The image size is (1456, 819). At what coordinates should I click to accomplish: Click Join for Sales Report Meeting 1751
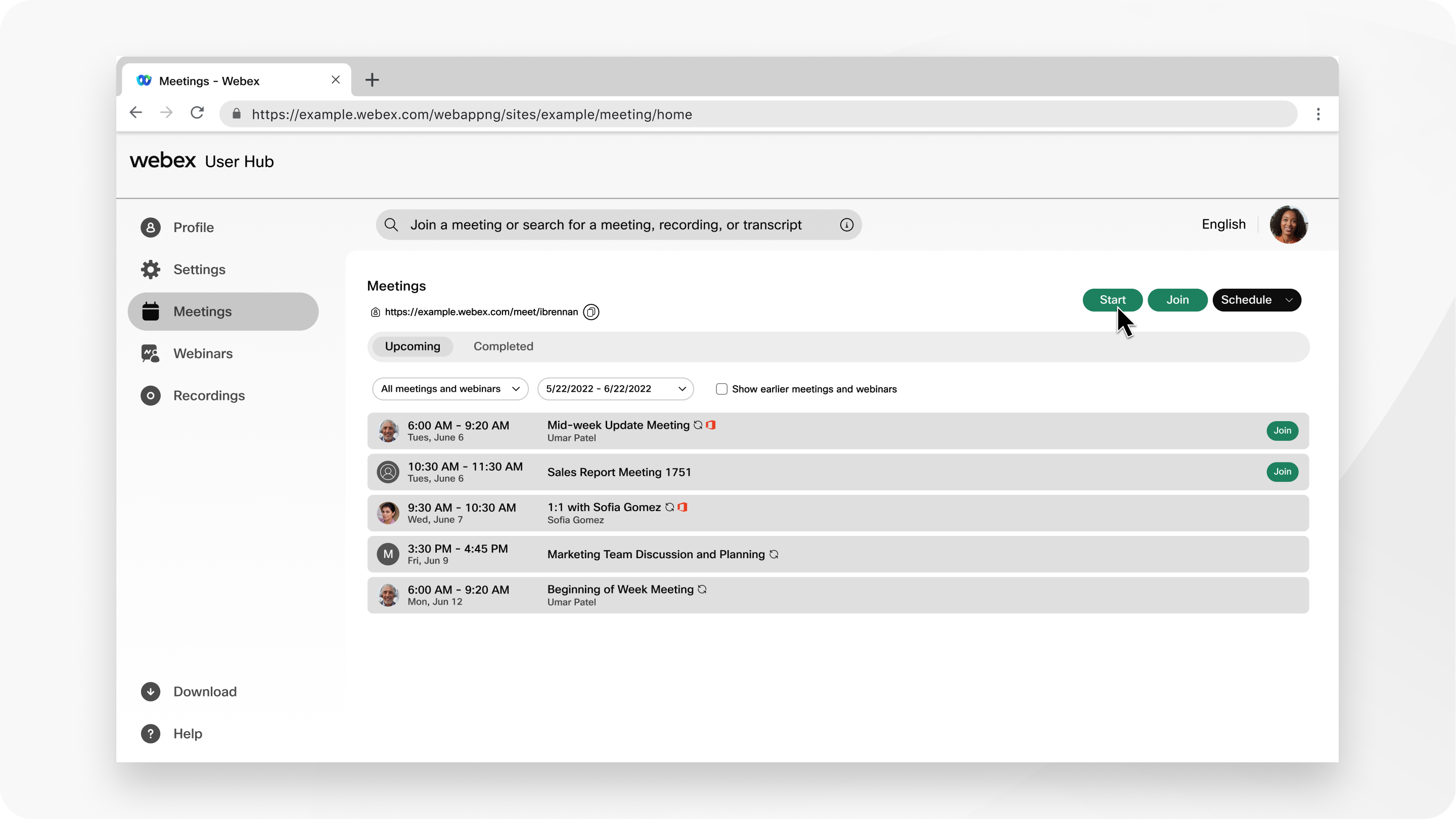(x=1282, y=471)
